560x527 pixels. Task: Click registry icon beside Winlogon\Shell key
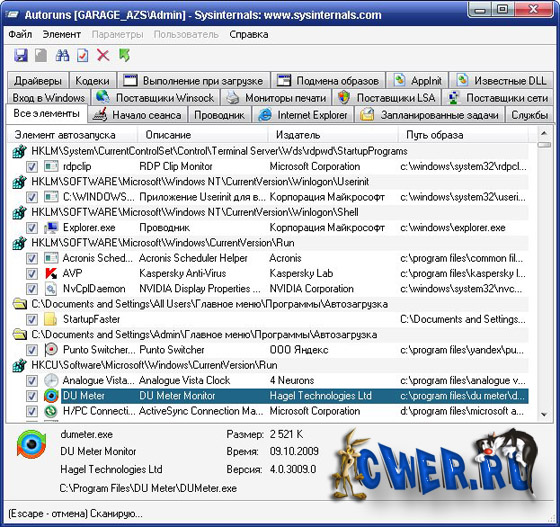point(20,212)
